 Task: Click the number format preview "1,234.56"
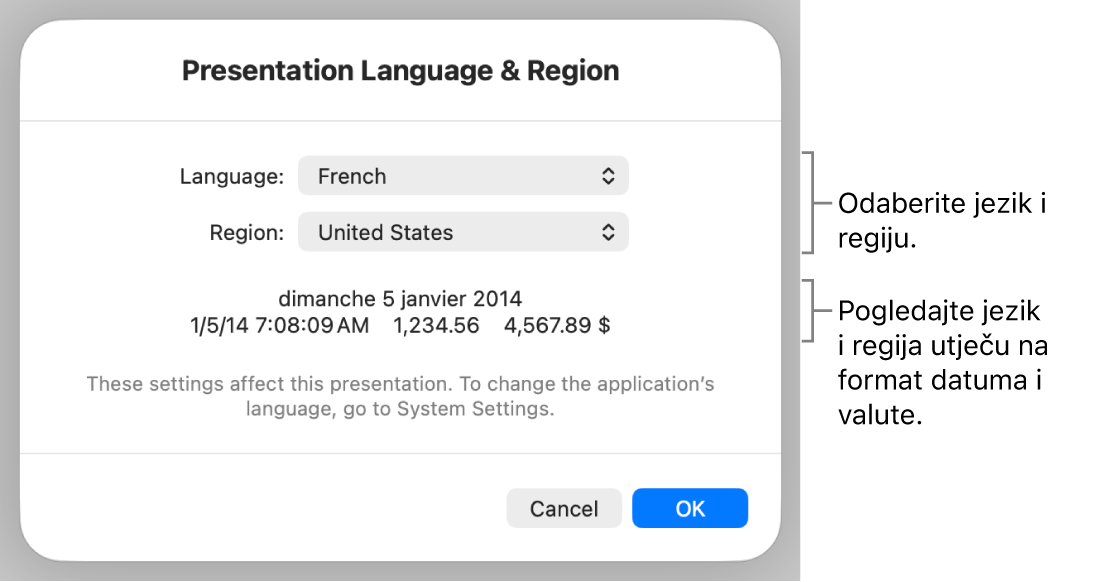point(436,325)
